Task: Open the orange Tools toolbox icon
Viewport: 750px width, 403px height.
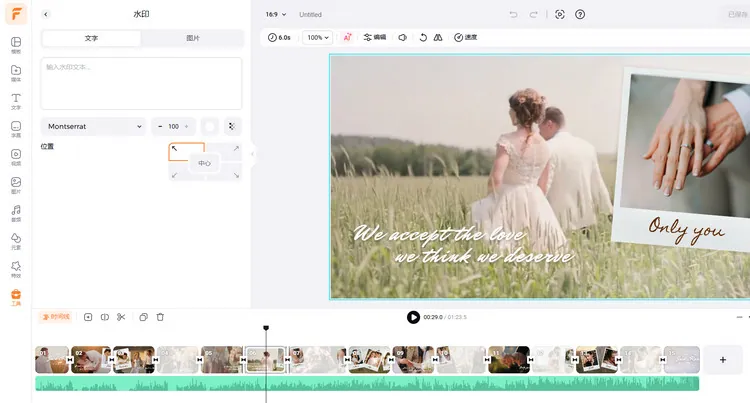Action: 16,297
